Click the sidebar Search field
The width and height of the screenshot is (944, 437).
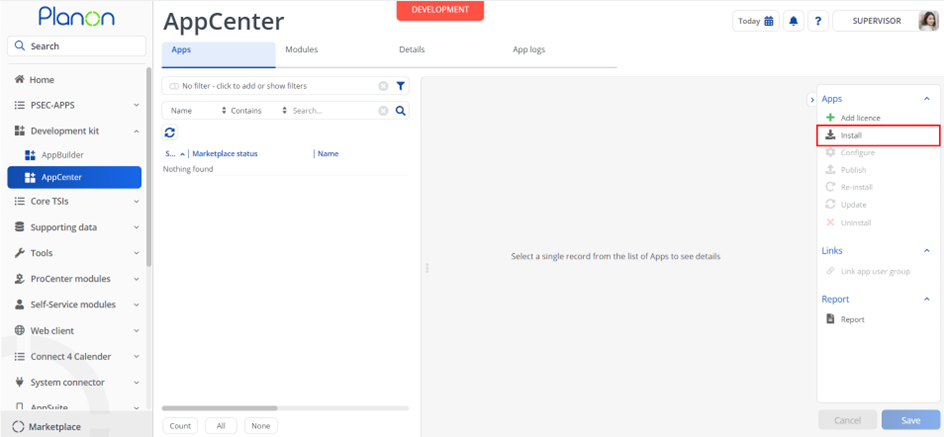point(76,46)
